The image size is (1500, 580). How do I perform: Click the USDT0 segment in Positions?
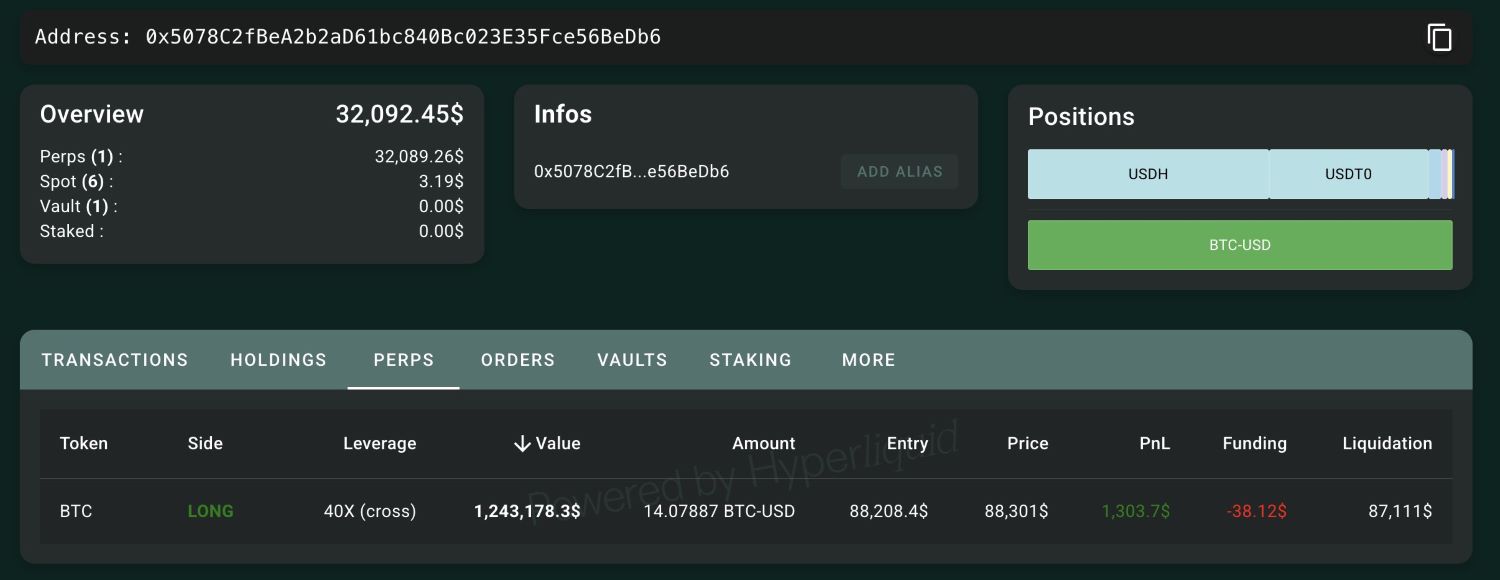[x=1350, y=174]
